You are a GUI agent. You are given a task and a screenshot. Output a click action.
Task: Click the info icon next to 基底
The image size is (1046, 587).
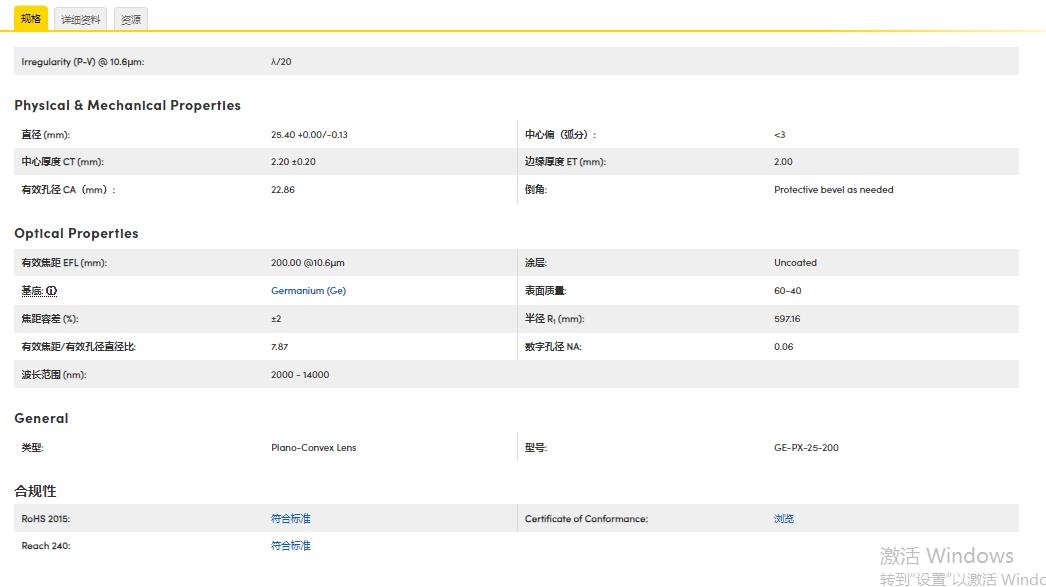click(x=51, y=291)
